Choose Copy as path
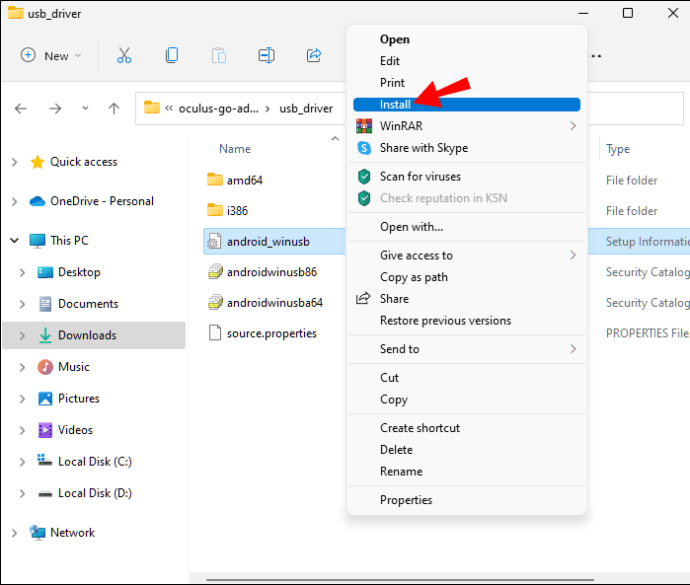 coord(466,277)
